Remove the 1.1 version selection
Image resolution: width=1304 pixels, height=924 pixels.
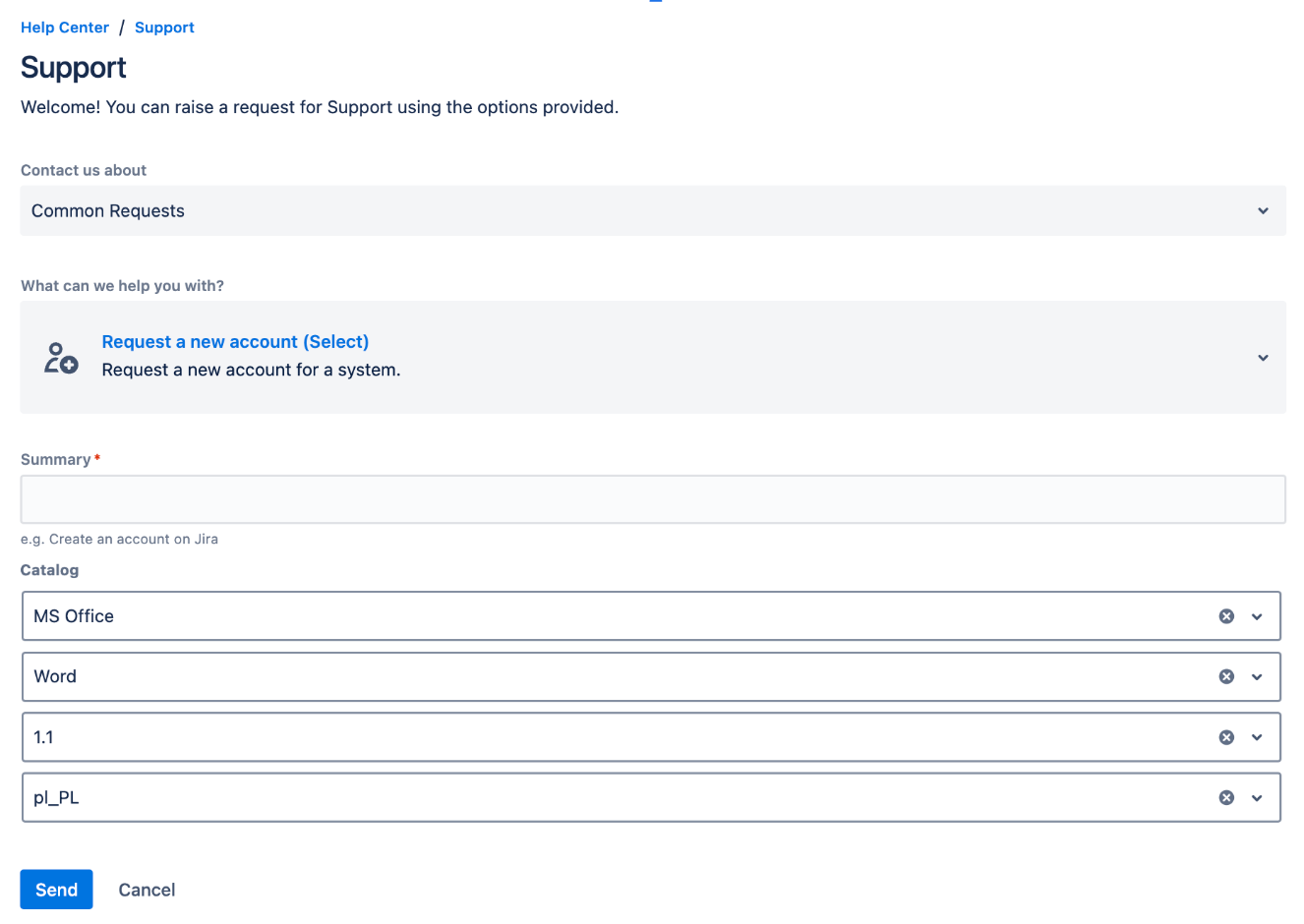pyautogui.click(x=1226, y=736)
